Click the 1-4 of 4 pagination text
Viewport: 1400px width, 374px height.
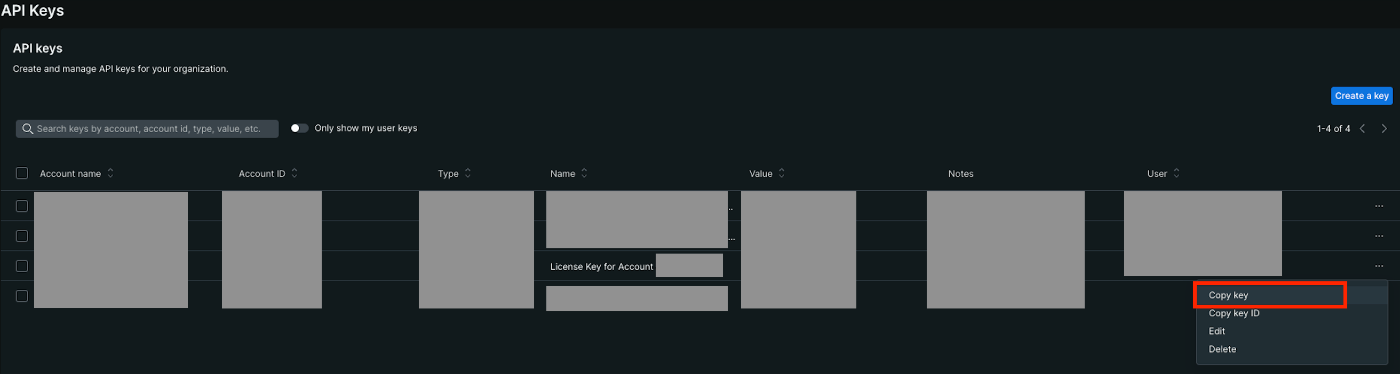[1334, 128]
